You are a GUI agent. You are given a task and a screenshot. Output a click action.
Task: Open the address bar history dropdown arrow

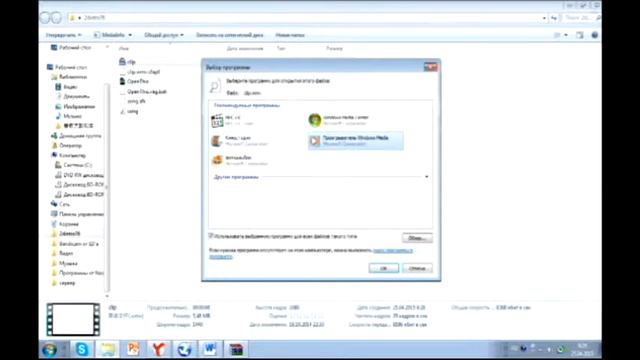coord(544,18)
